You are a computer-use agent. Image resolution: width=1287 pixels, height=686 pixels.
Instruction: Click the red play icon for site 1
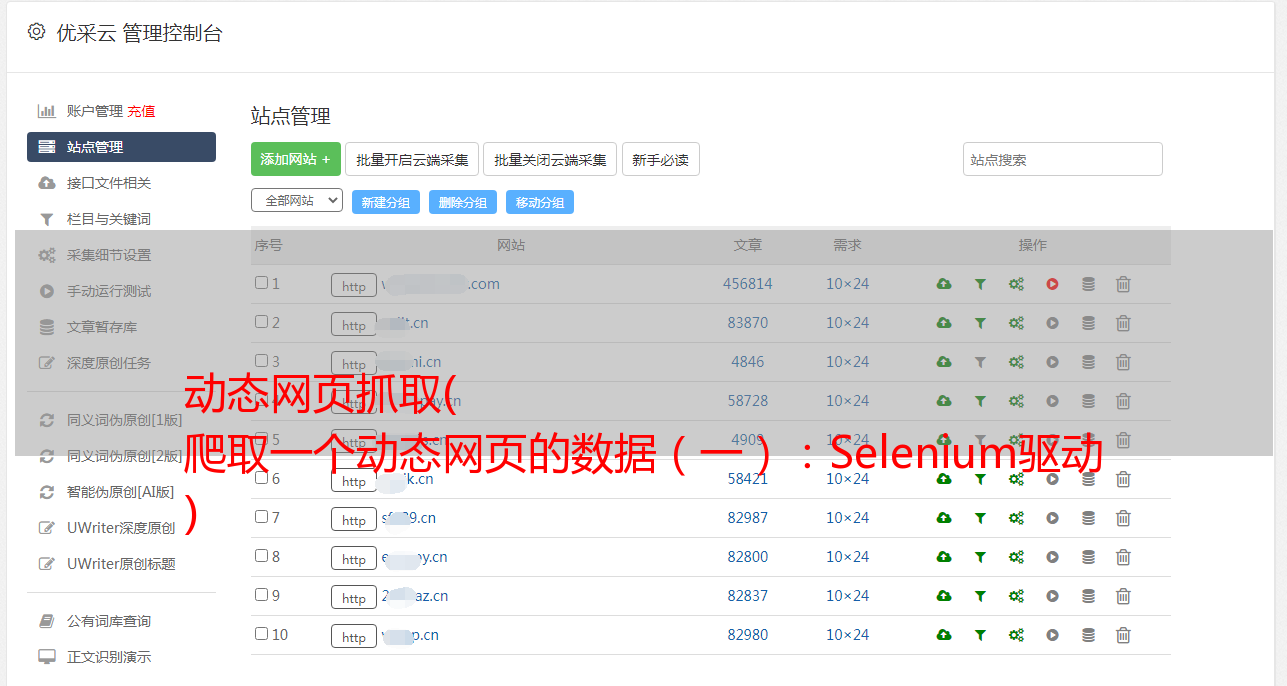tap(1052, 284)
